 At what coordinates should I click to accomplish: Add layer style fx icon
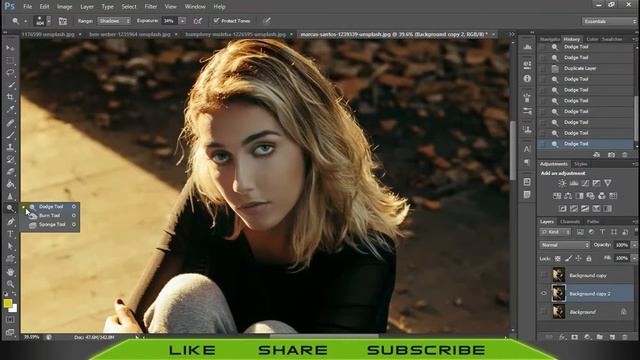pyautogui.click(x=562, y=337)
